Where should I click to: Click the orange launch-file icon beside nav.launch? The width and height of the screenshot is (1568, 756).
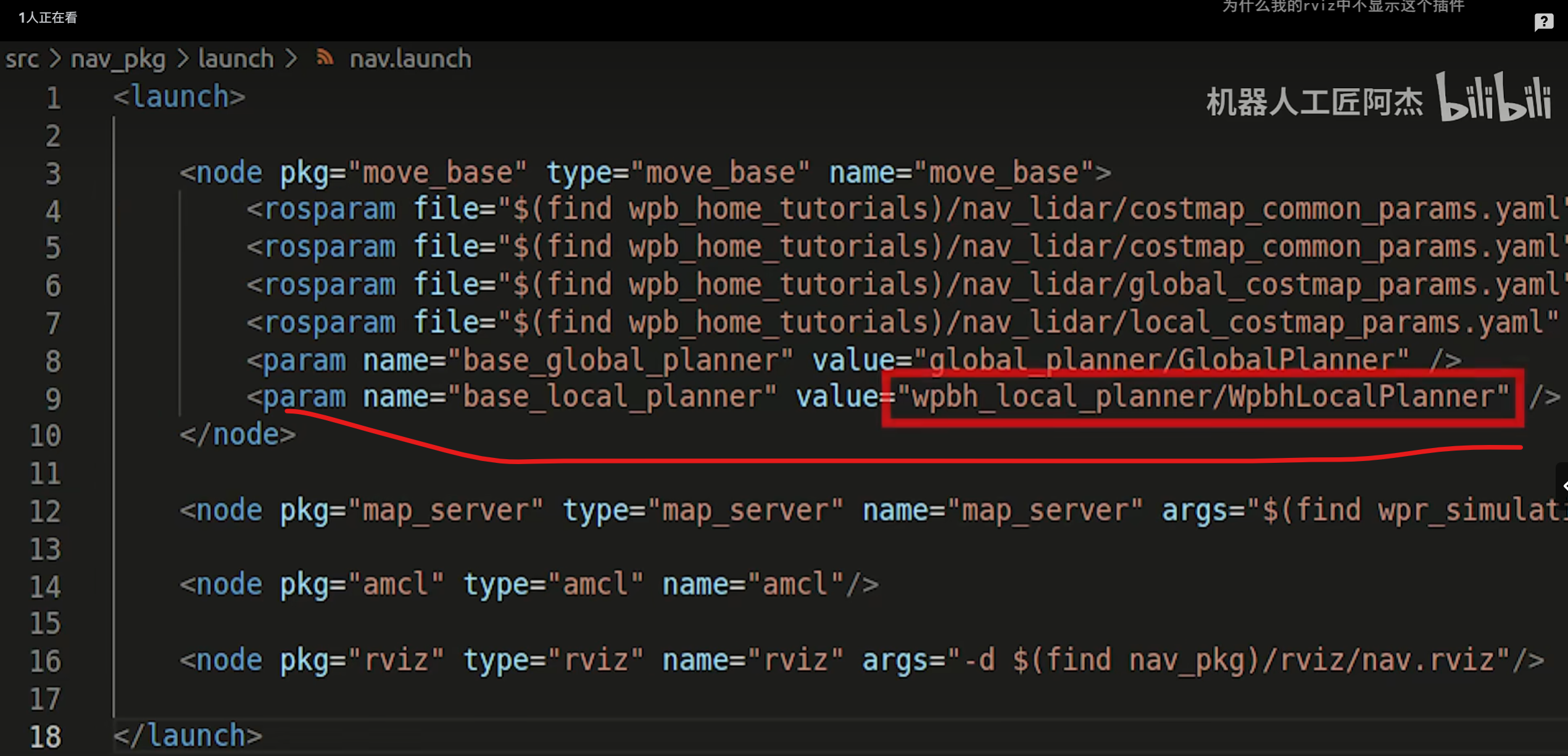point(325,58)
